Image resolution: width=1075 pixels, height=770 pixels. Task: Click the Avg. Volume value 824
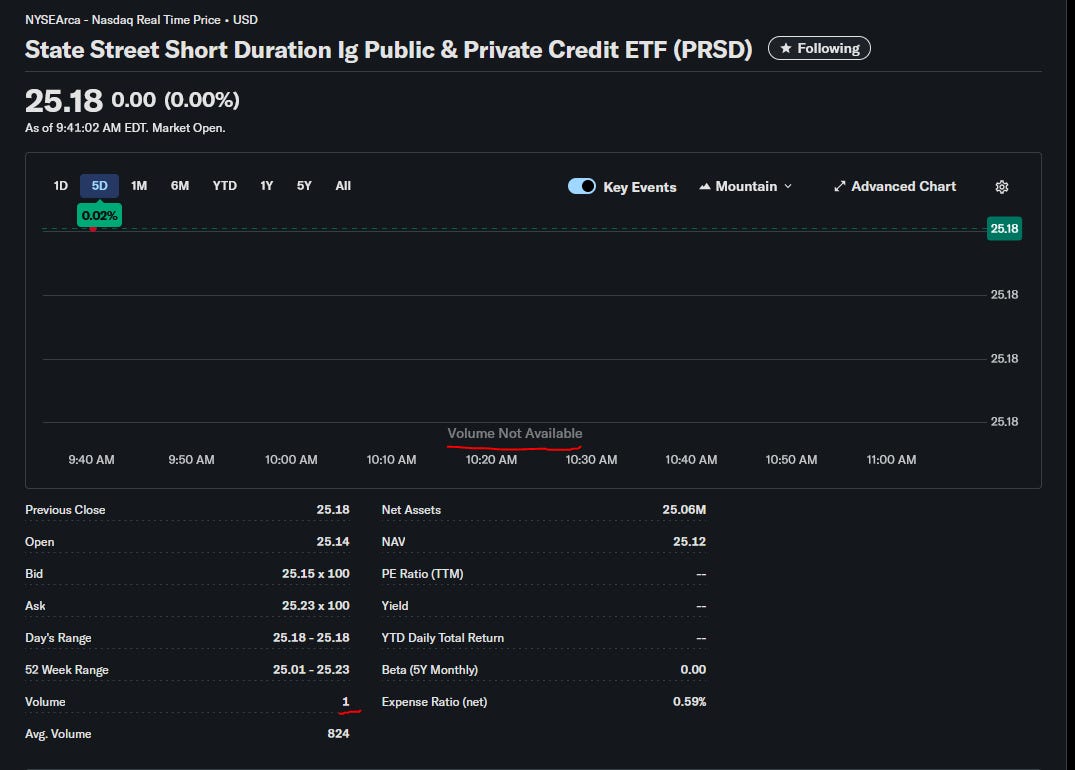(x=338, y=734)
